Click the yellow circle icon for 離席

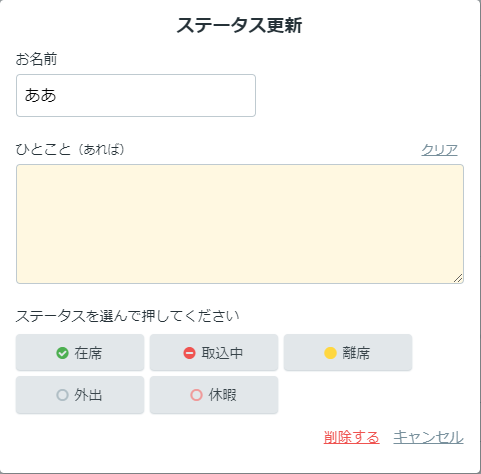coord(330,353)
